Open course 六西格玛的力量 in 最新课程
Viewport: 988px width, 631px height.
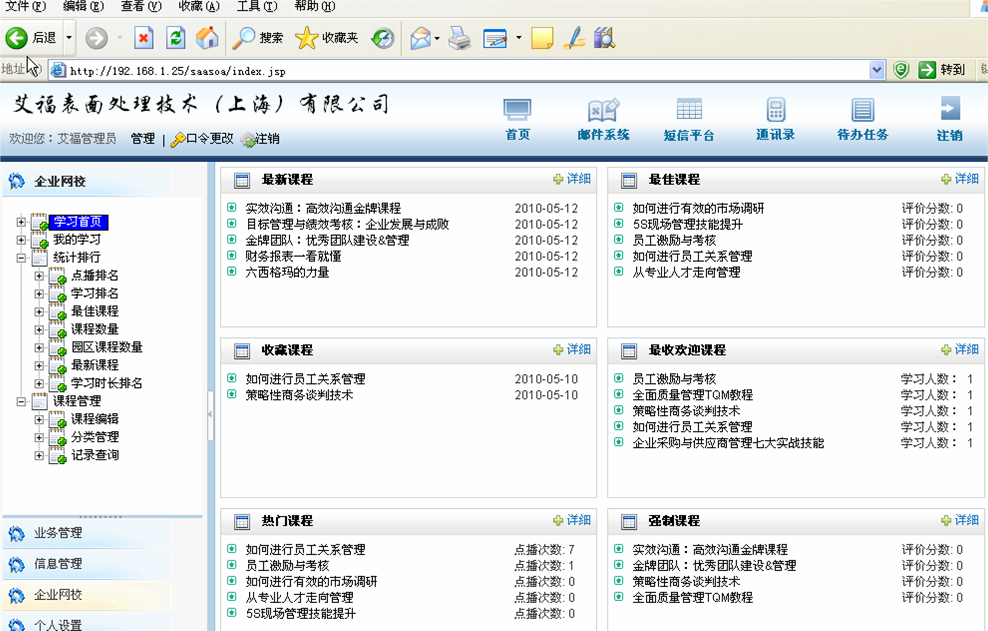click(287, 272)
